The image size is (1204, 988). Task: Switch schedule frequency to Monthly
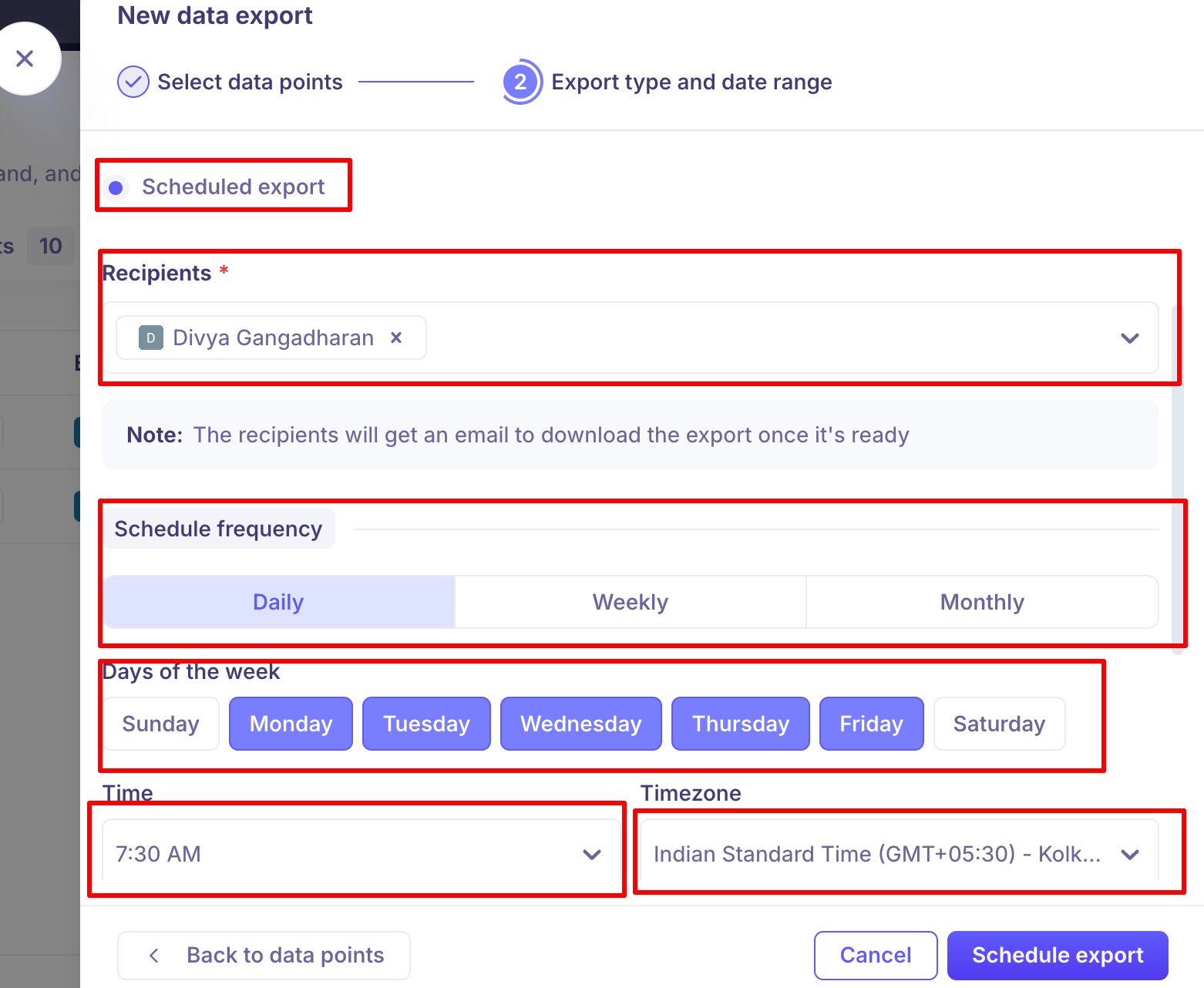pyautogui.click(x=981, y=602)
